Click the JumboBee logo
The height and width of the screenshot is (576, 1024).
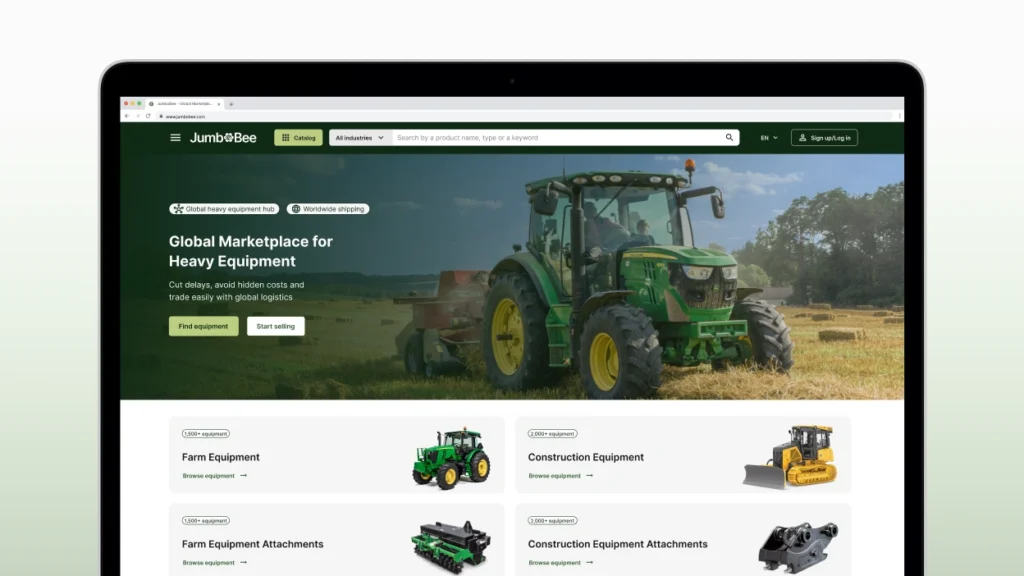point(223,138)
